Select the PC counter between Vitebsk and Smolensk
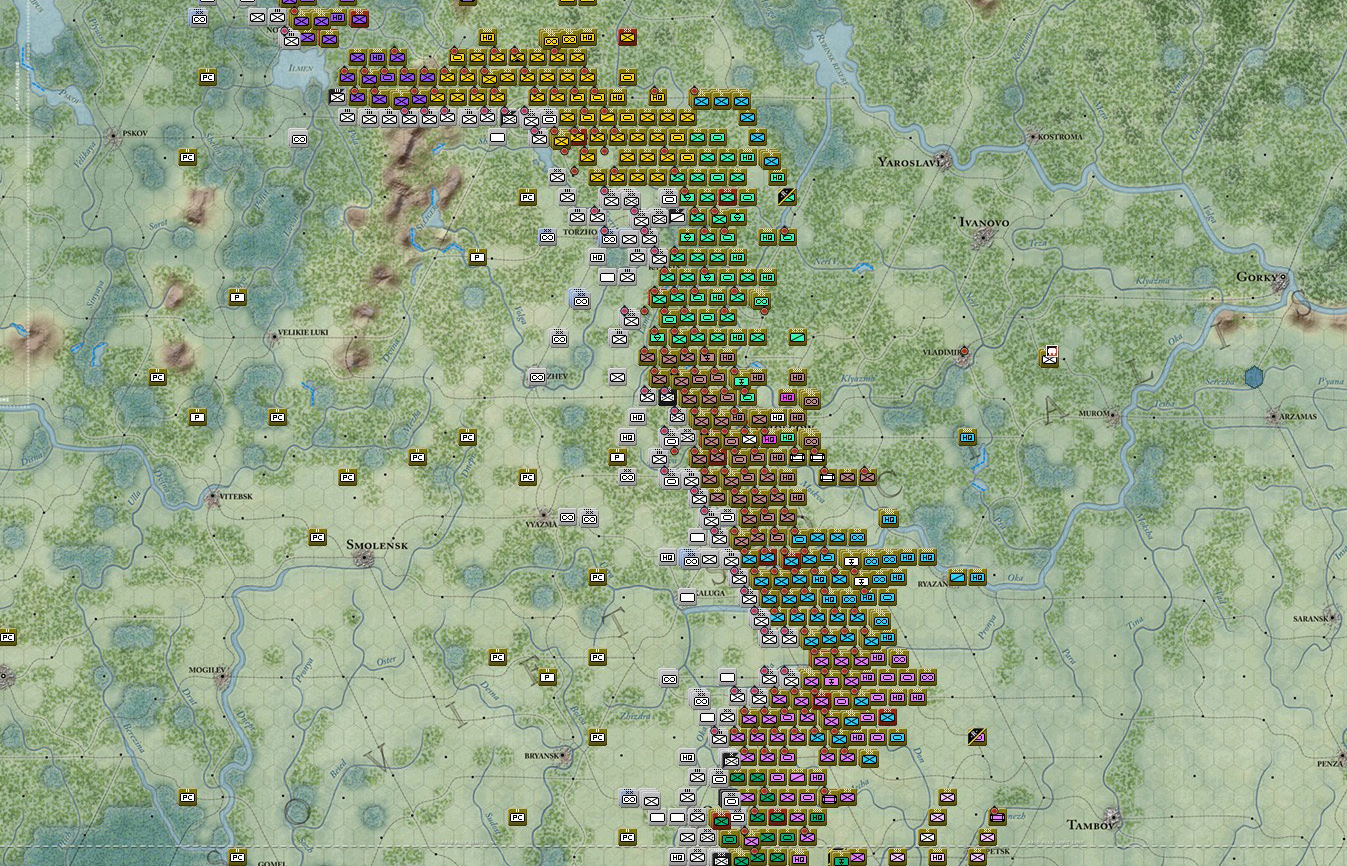Screen dimensions: 1347x866 pyautogui.click(x=317, y=537)
